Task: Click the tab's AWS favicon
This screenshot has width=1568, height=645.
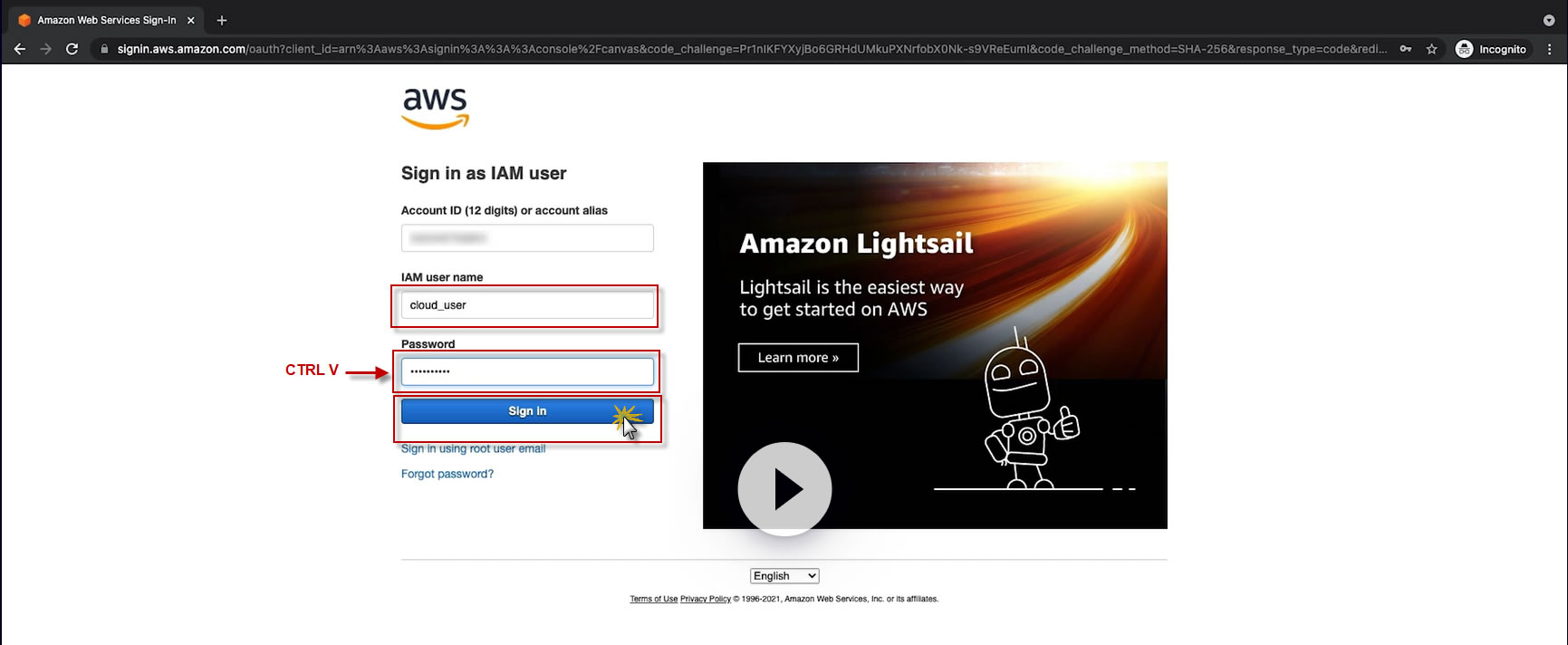Action: coord(24,20)
